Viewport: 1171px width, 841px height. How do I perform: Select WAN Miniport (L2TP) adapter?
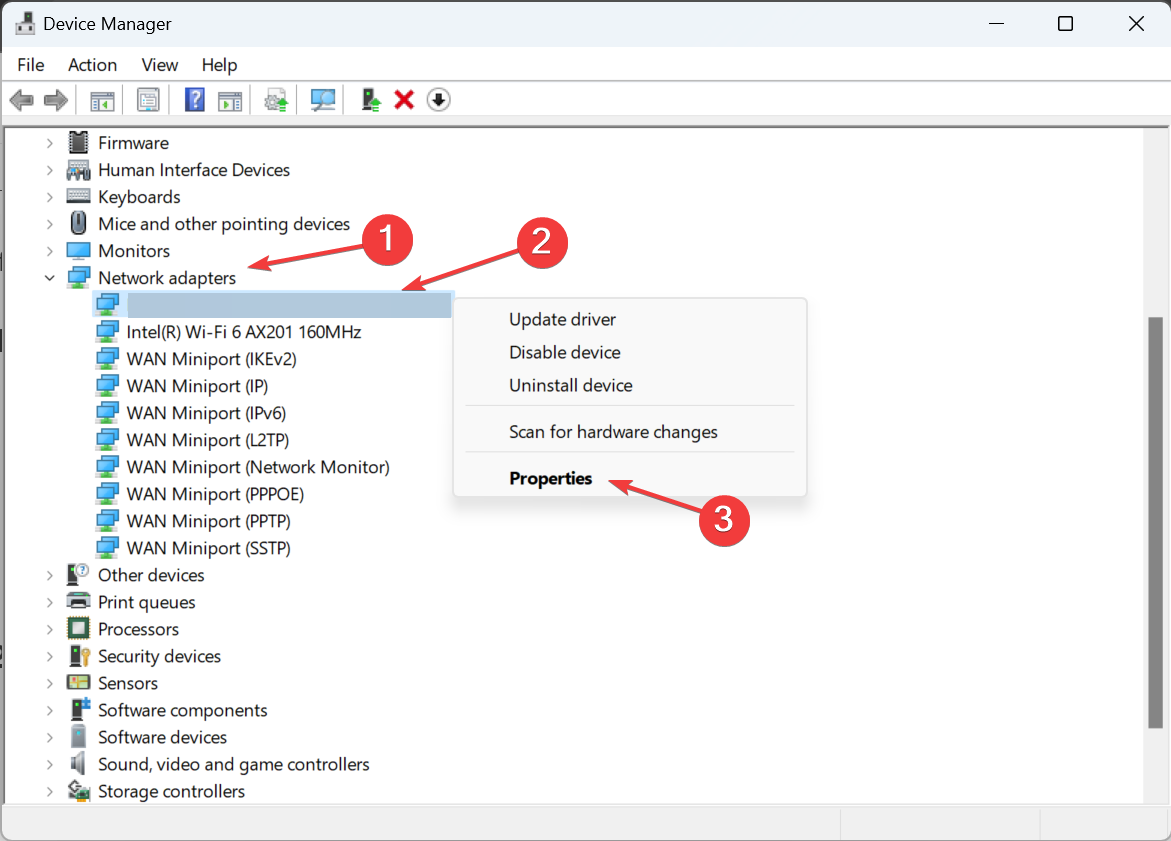pos(208,440)
